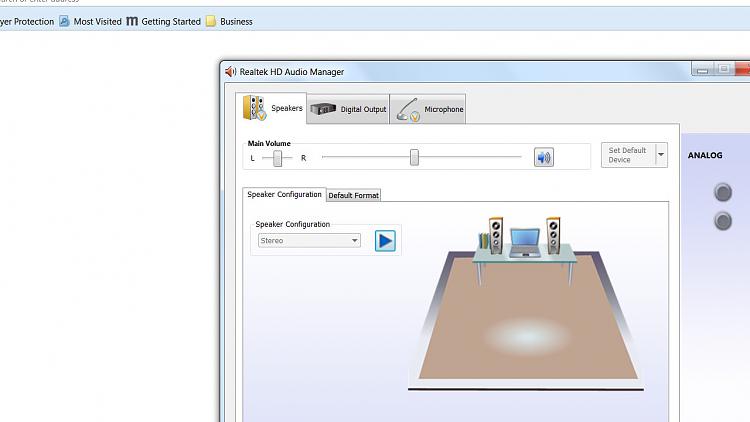Click the upper analog jack connector
This screenshot has width=750, height=422.
(723, 192)
